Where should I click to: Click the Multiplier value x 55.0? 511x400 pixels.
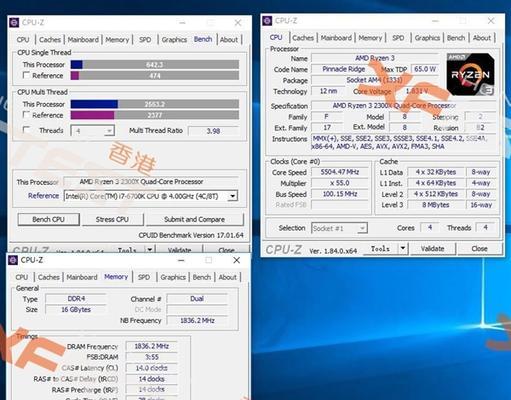click(x=340, y=183)
